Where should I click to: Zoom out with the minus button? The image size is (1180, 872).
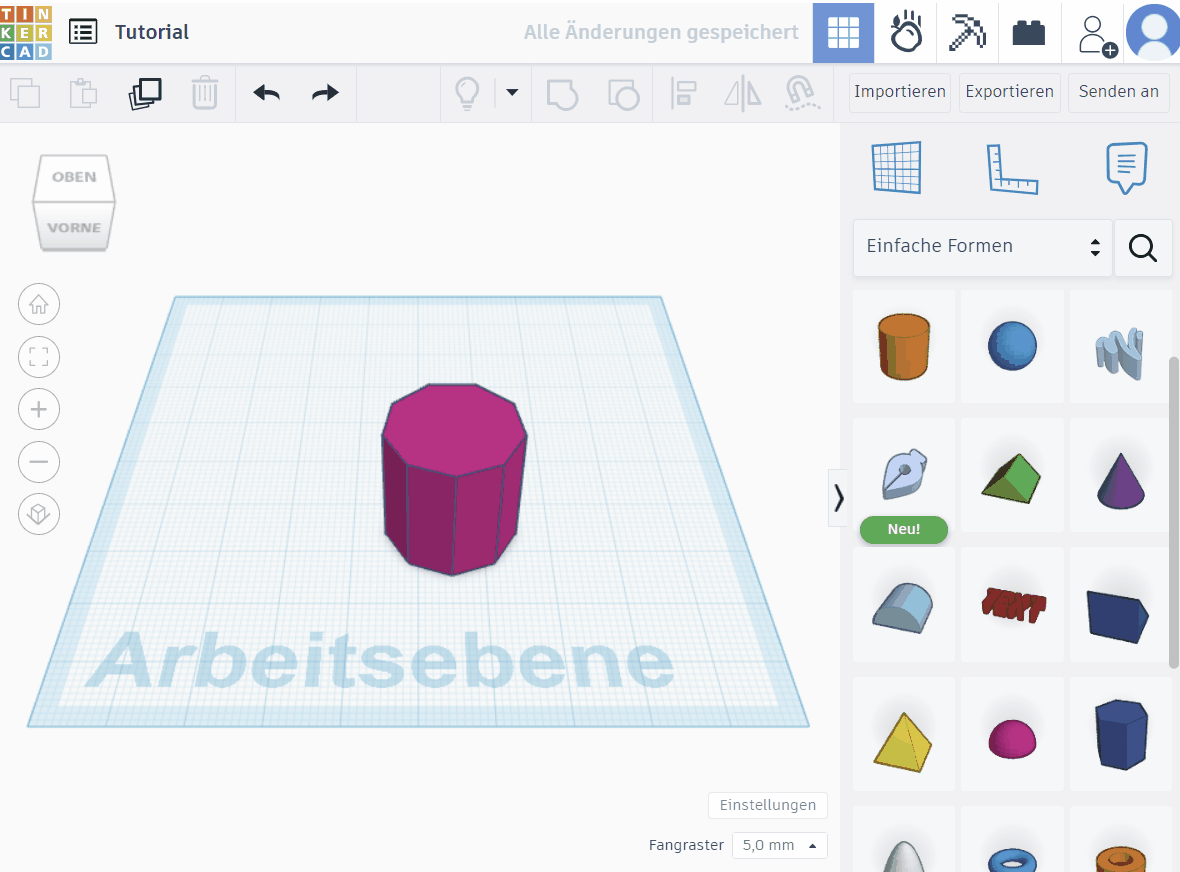tap(39, 462)
